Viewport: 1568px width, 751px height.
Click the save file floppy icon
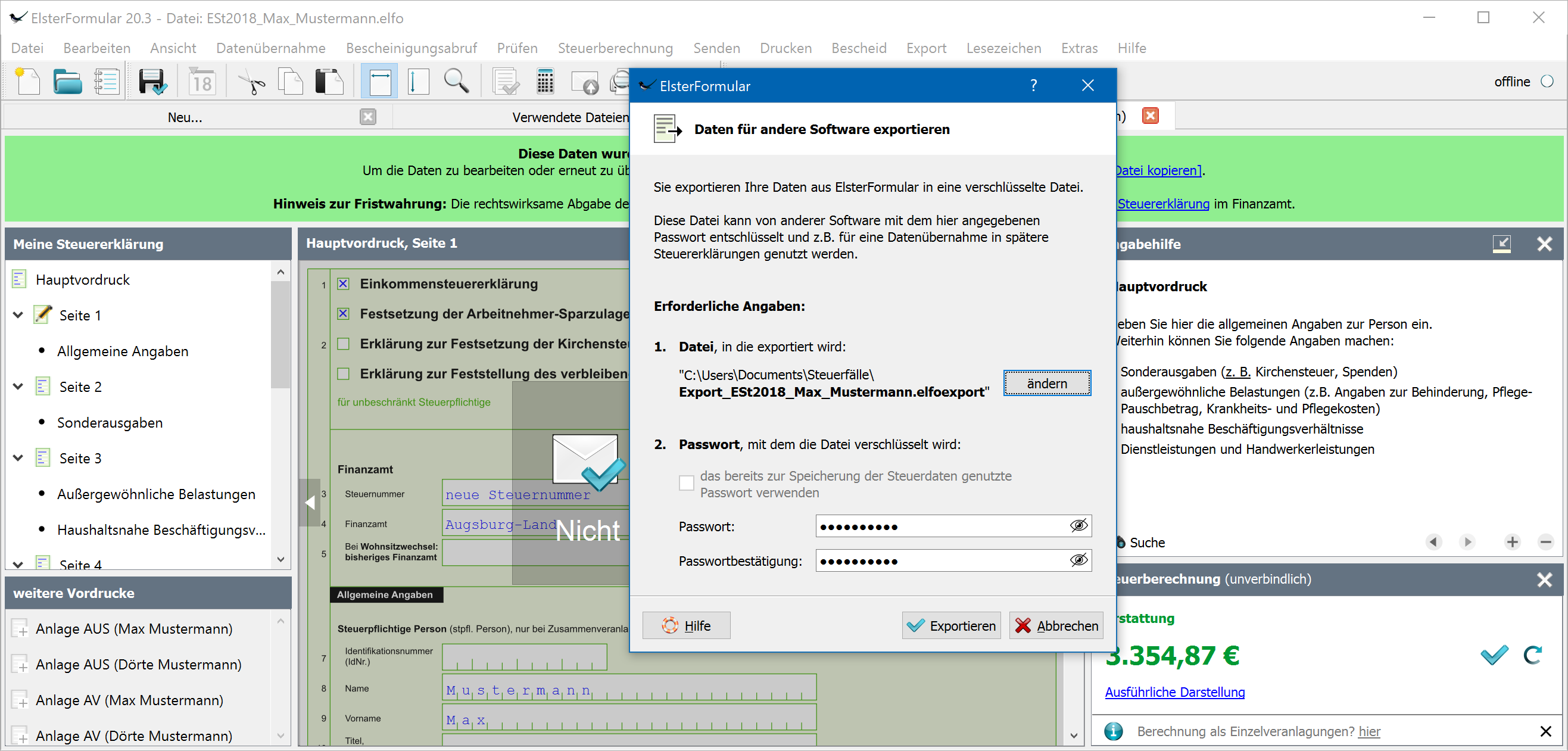pyautogui.click(x=151, y=82)
